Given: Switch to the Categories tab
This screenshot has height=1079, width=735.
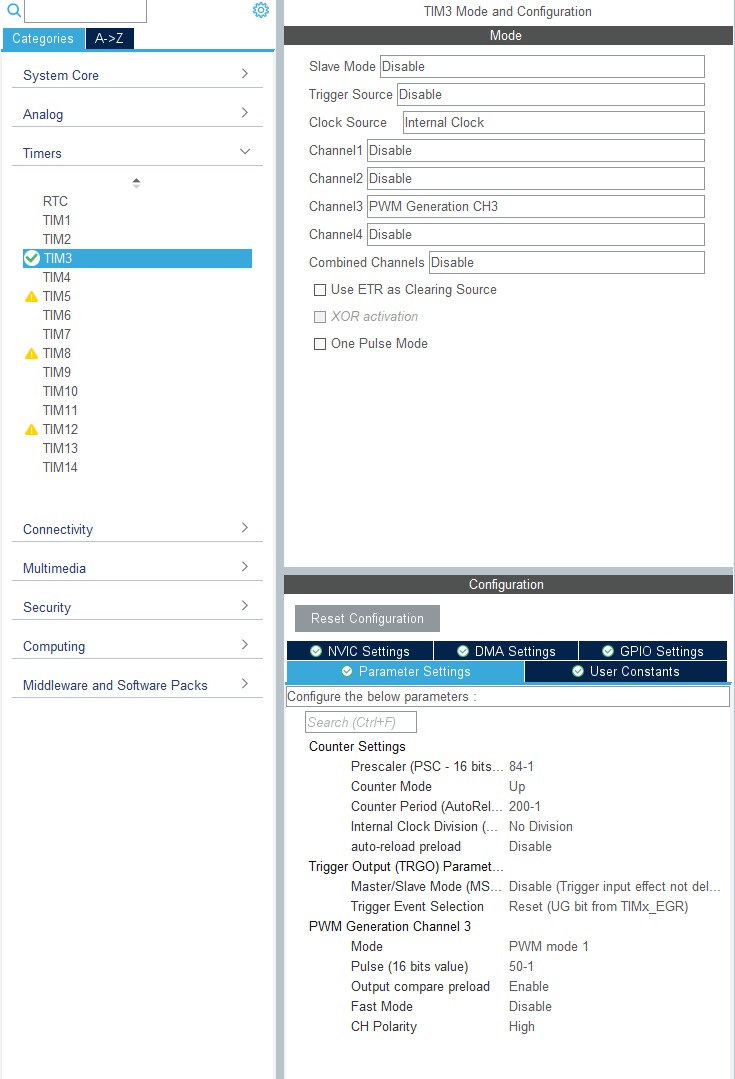Looking at the screenshot, I should coord(43,39).
